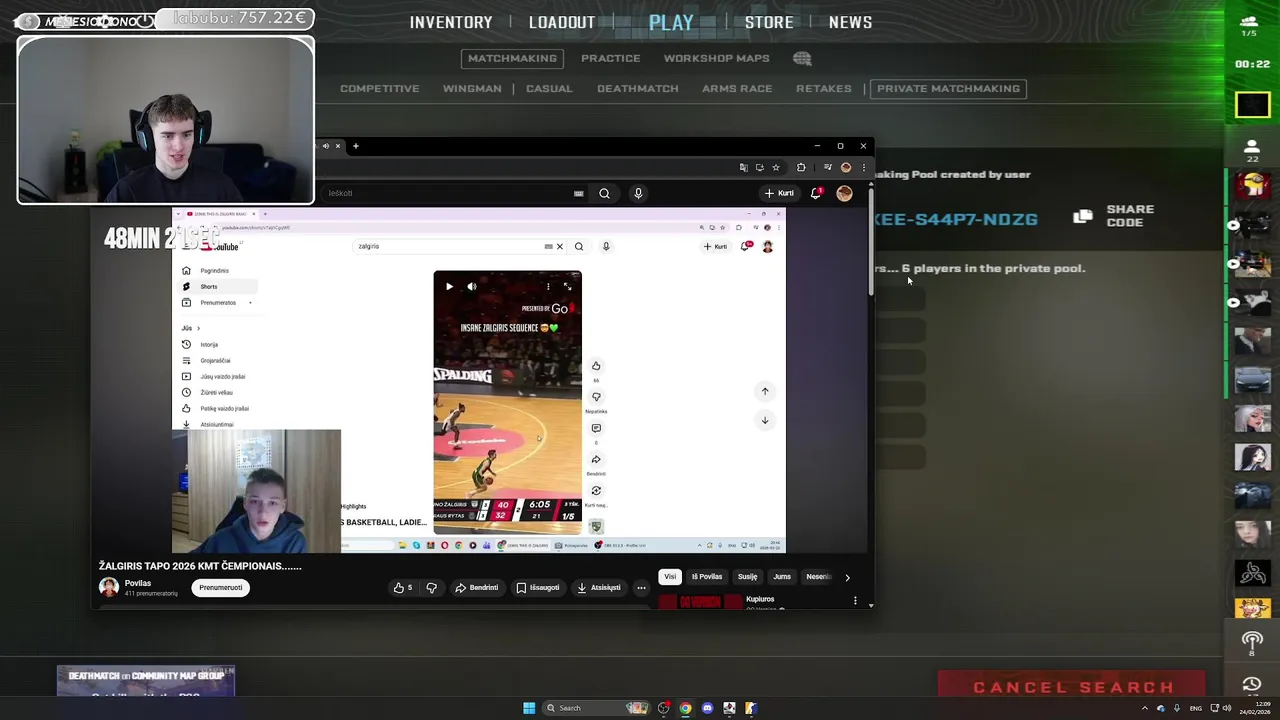Open options menu for Kupiuros video
1280x720 pixels.
(855, 601)
